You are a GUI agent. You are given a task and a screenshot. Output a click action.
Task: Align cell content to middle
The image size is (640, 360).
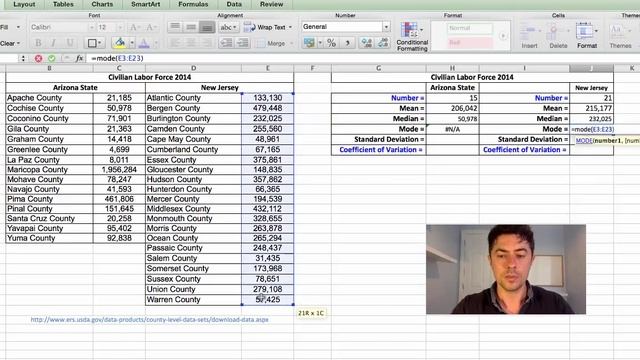191,27
